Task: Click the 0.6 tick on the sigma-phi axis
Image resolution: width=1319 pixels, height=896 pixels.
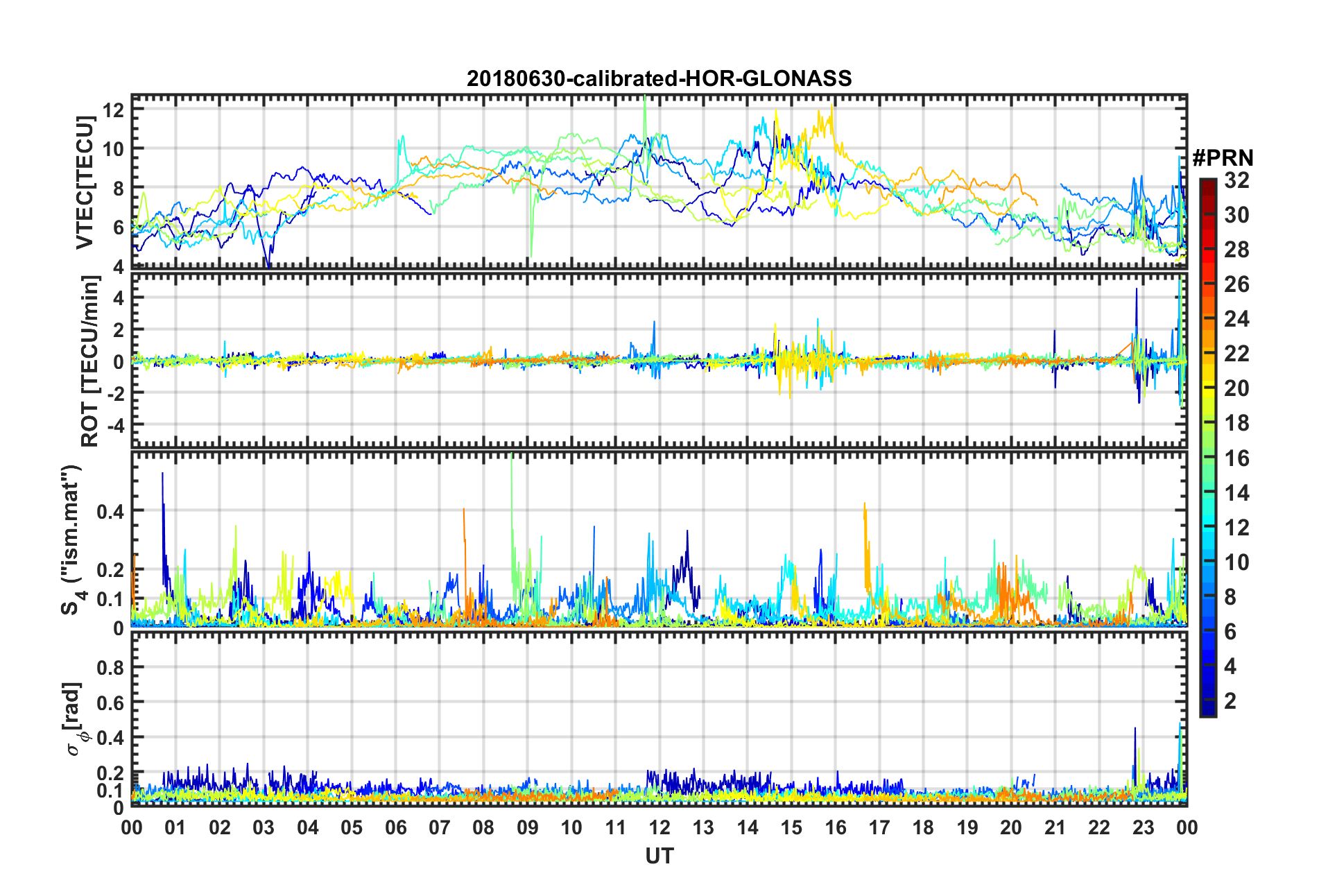Action: 110,703
